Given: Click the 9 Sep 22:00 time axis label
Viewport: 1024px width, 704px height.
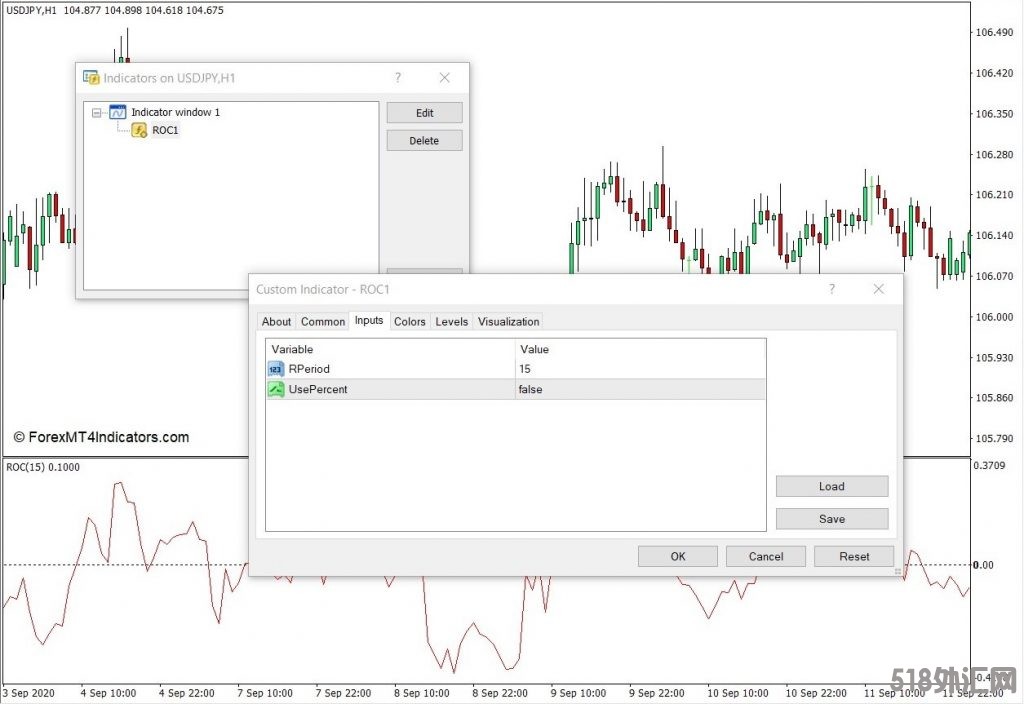Looking at the screenshot, I should (x=657, y=693).
